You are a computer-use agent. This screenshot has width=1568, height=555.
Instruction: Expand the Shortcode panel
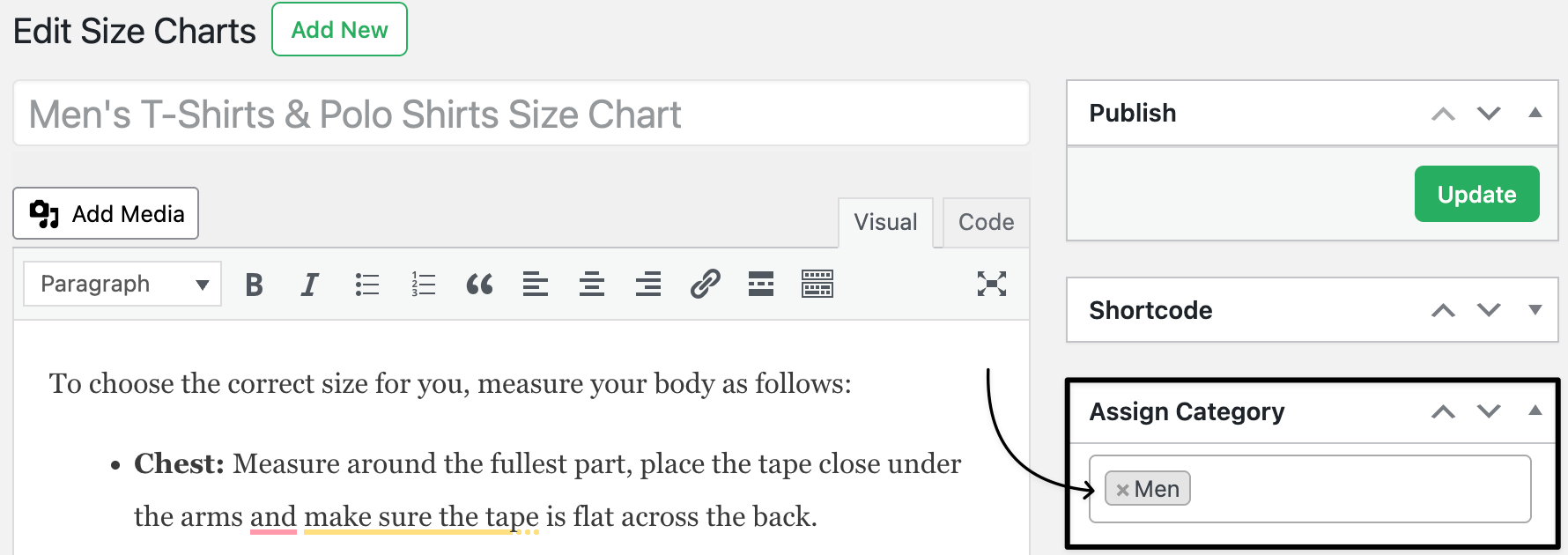(1536, 310)
